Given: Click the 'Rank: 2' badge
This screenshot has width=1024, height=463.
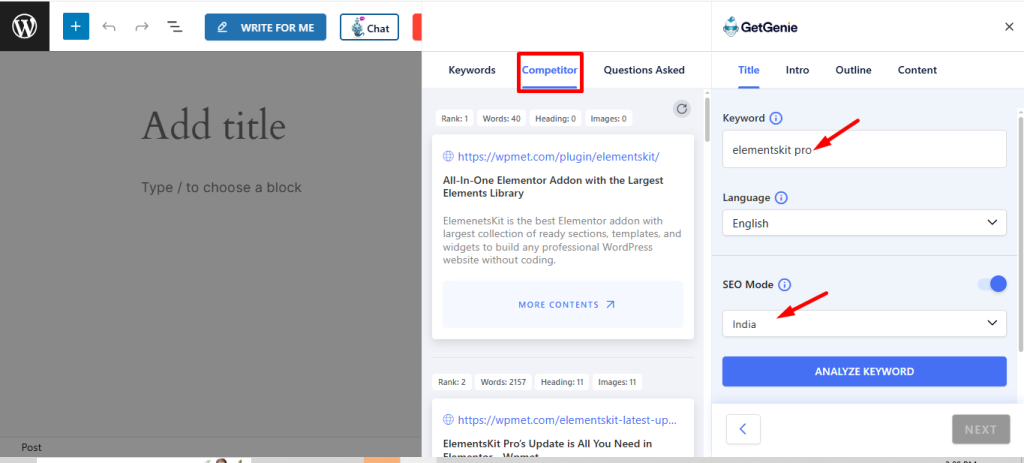Looking at the screenshot, I should (x=453, y=382).
